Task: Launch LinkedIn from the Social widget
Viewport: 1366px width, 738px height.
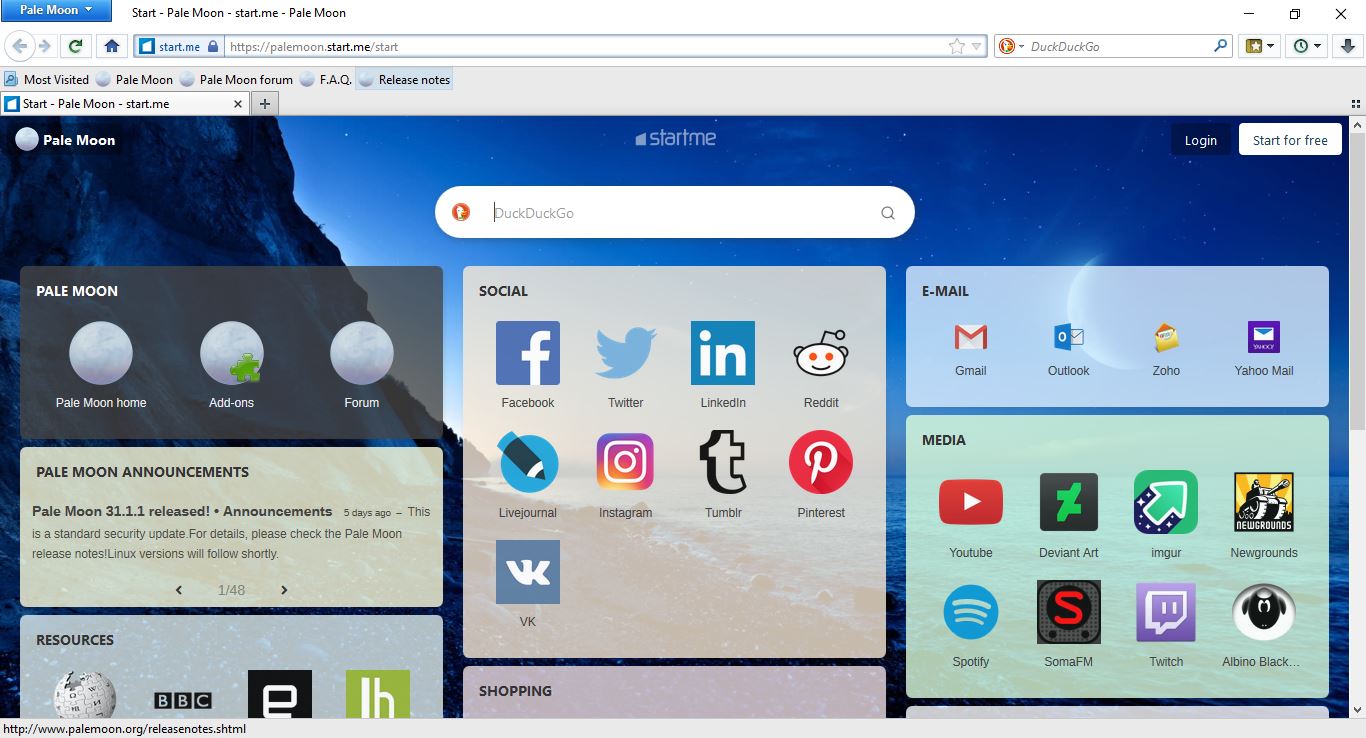Action: [723, 353]
